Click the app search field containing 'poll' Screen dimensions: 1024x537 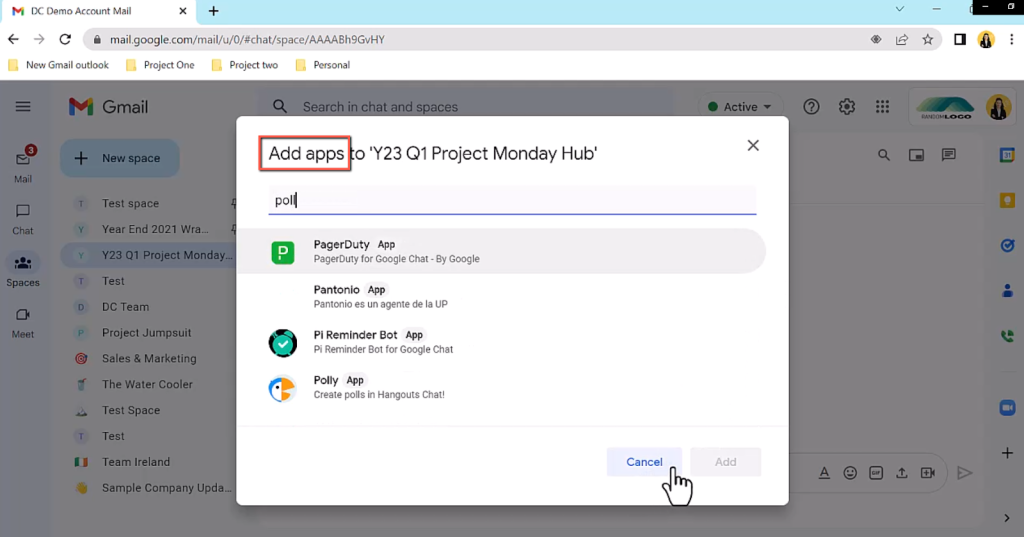(512, 200)
